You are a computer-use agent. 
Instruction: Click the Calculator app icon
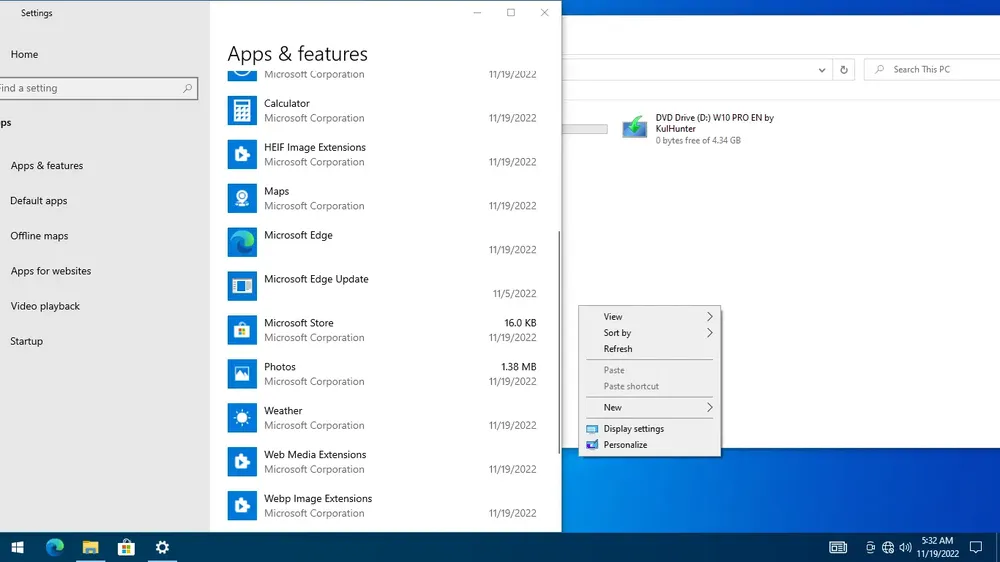tap(242, 110)
